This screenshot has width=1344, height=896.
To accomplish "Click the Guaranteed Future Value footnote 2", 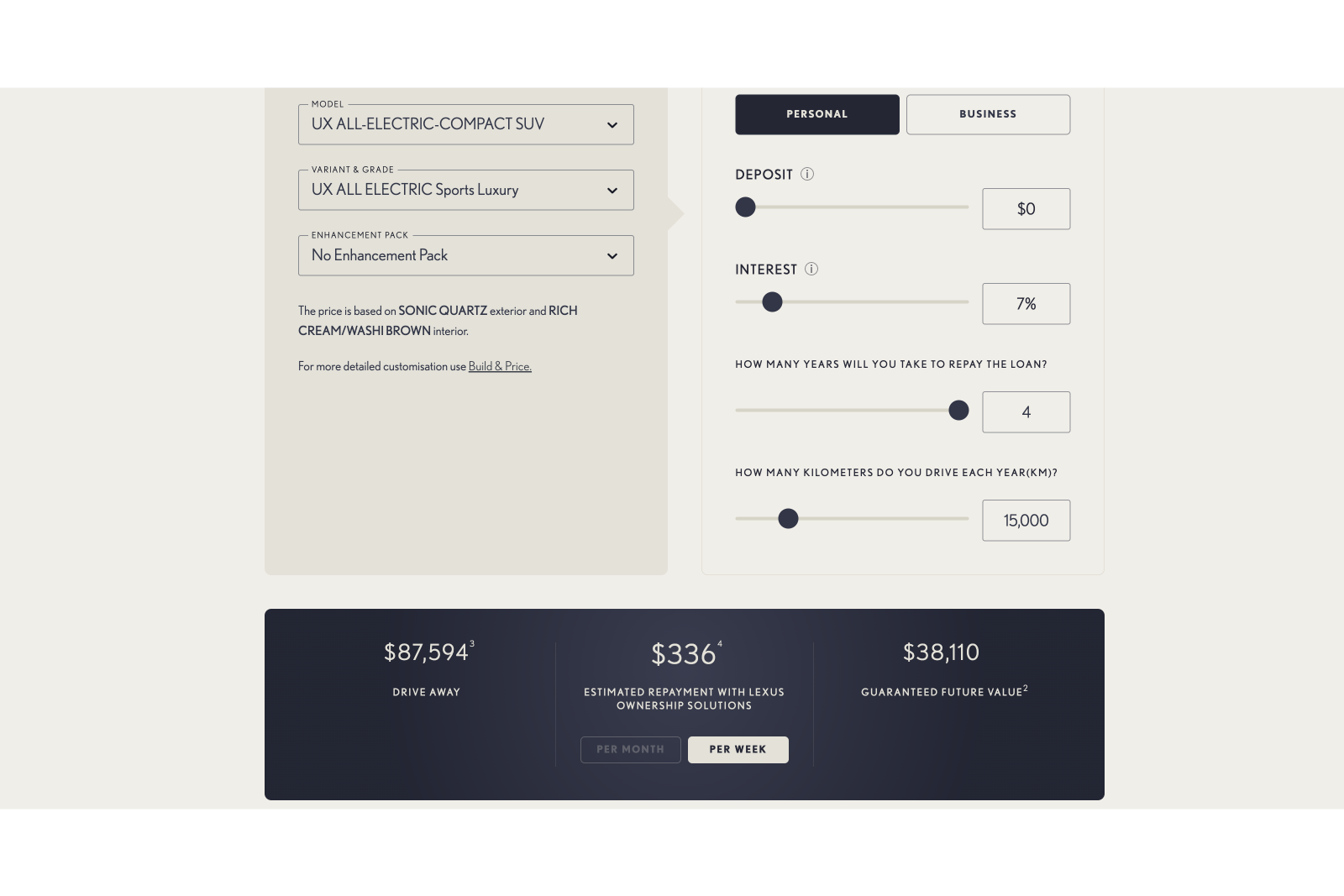I will pyautogui.click(x=1026, y=689).
